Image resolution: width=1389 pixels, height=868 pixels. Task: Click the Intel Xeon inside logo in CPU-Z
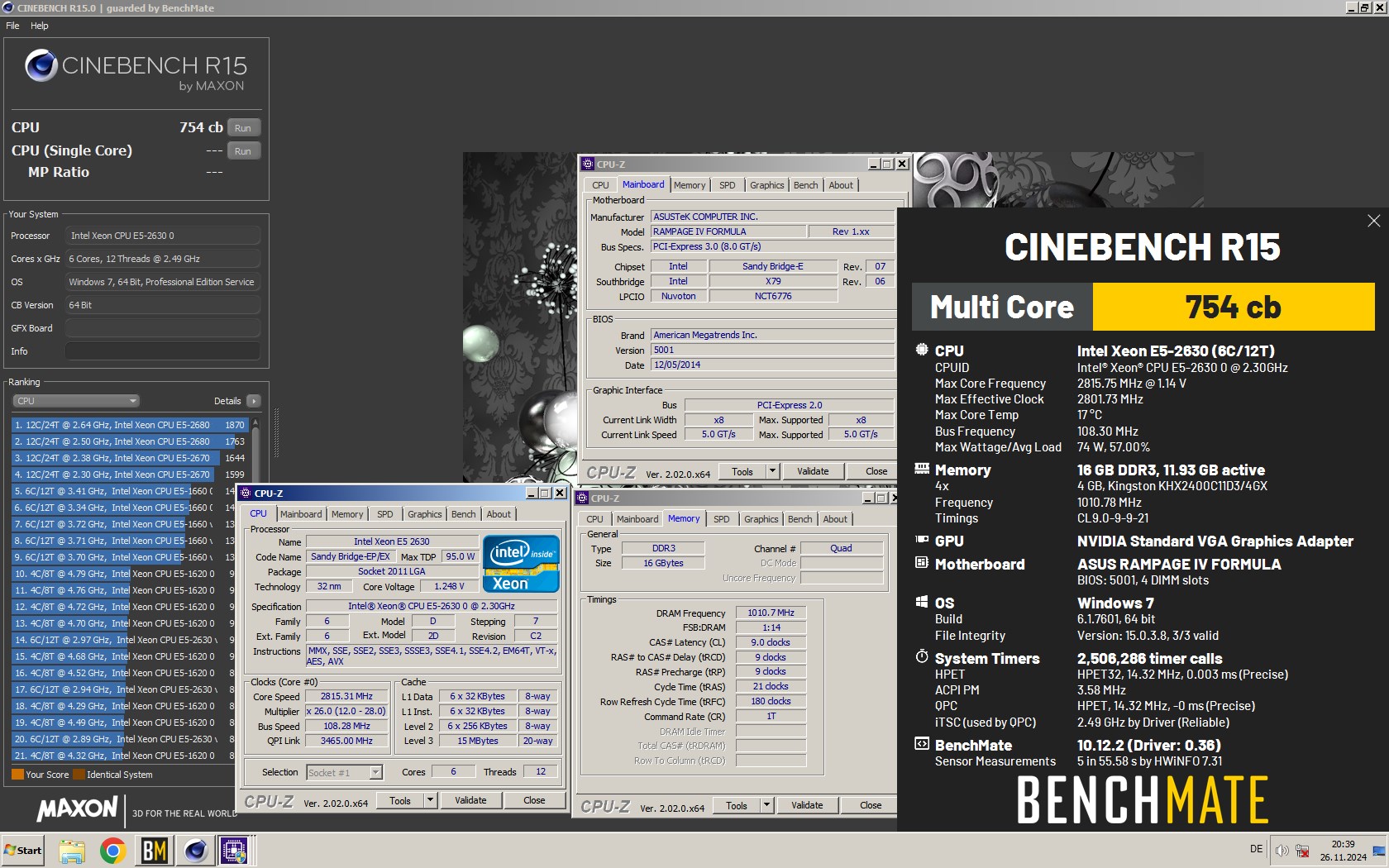[521, 564]
